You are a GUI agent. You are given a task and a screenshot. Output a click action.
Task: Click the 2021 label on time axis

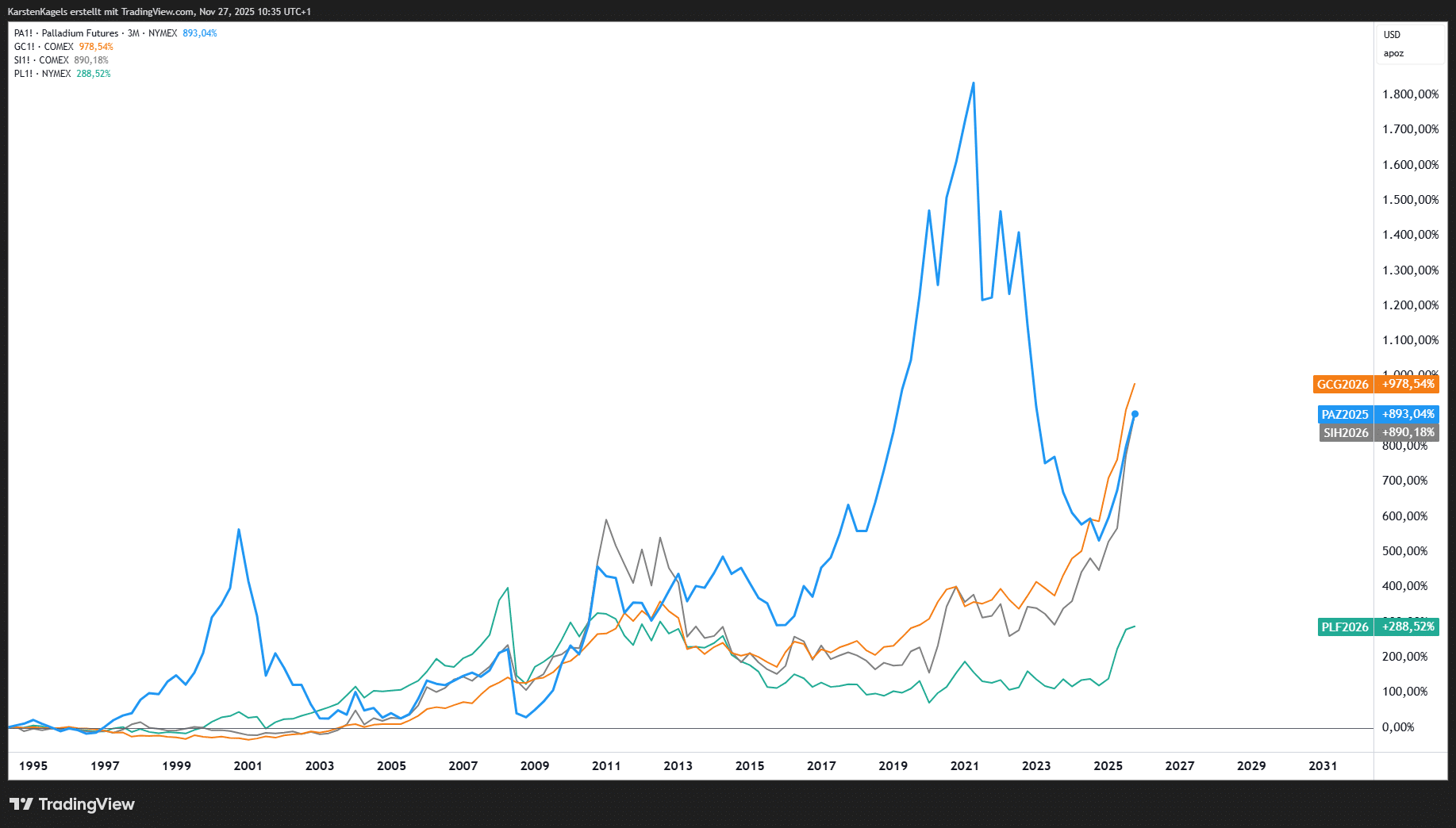click(x=964, y=766)
